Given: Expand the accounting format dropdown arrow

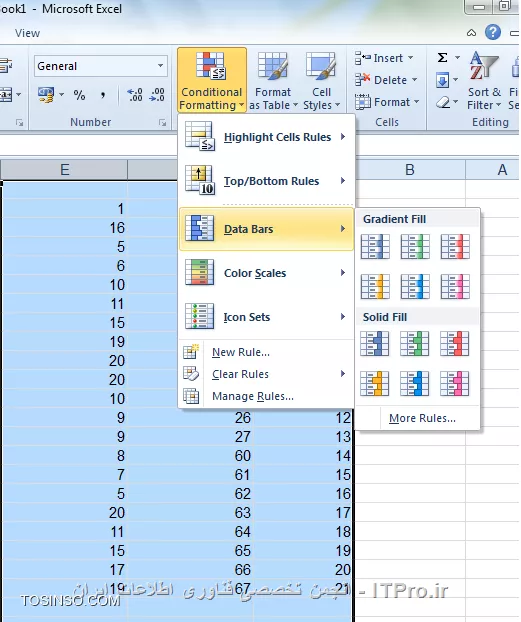Looking at the screenshot, I should point(62,95).
